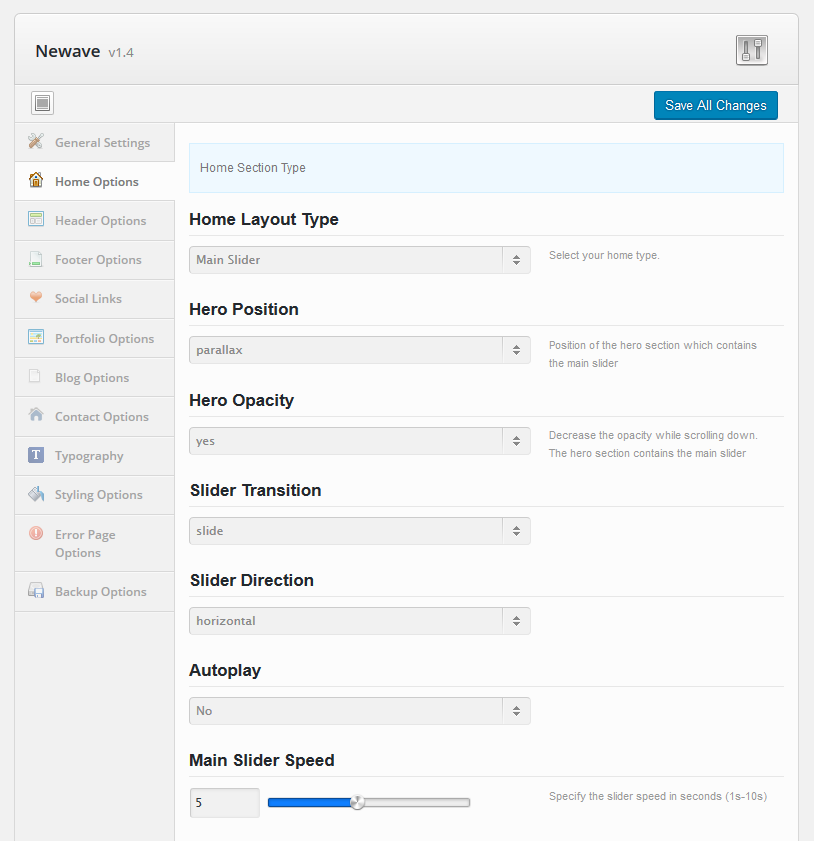Click the Typography T icon
Image resolution: width=814 pixels, height=841 pixels.
coord(36,455)
